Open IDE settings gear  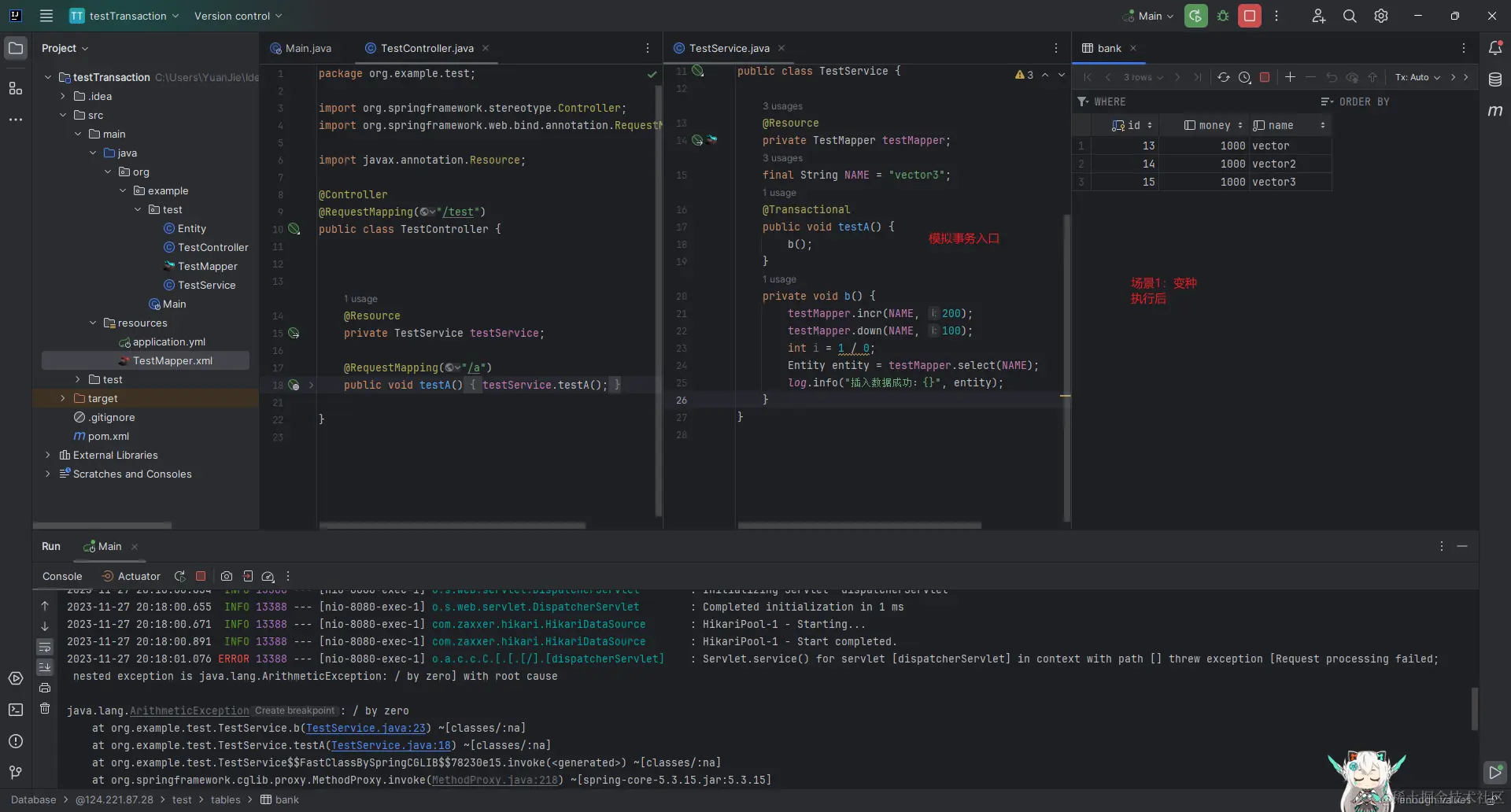(1381, 16)
